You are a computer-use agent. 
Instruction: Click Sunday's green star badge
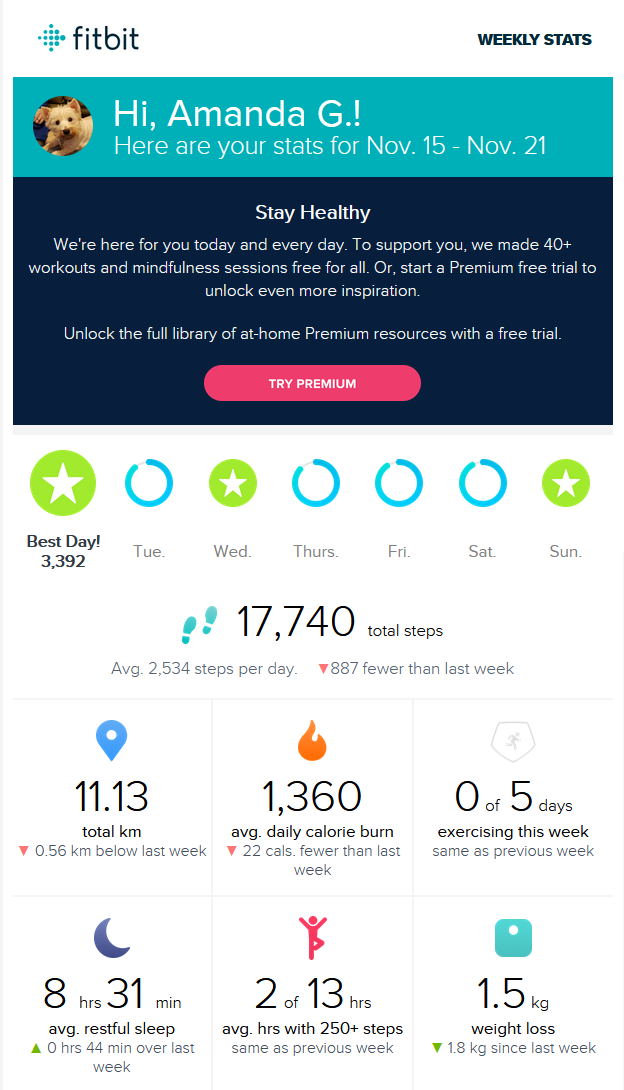point(566,483)
